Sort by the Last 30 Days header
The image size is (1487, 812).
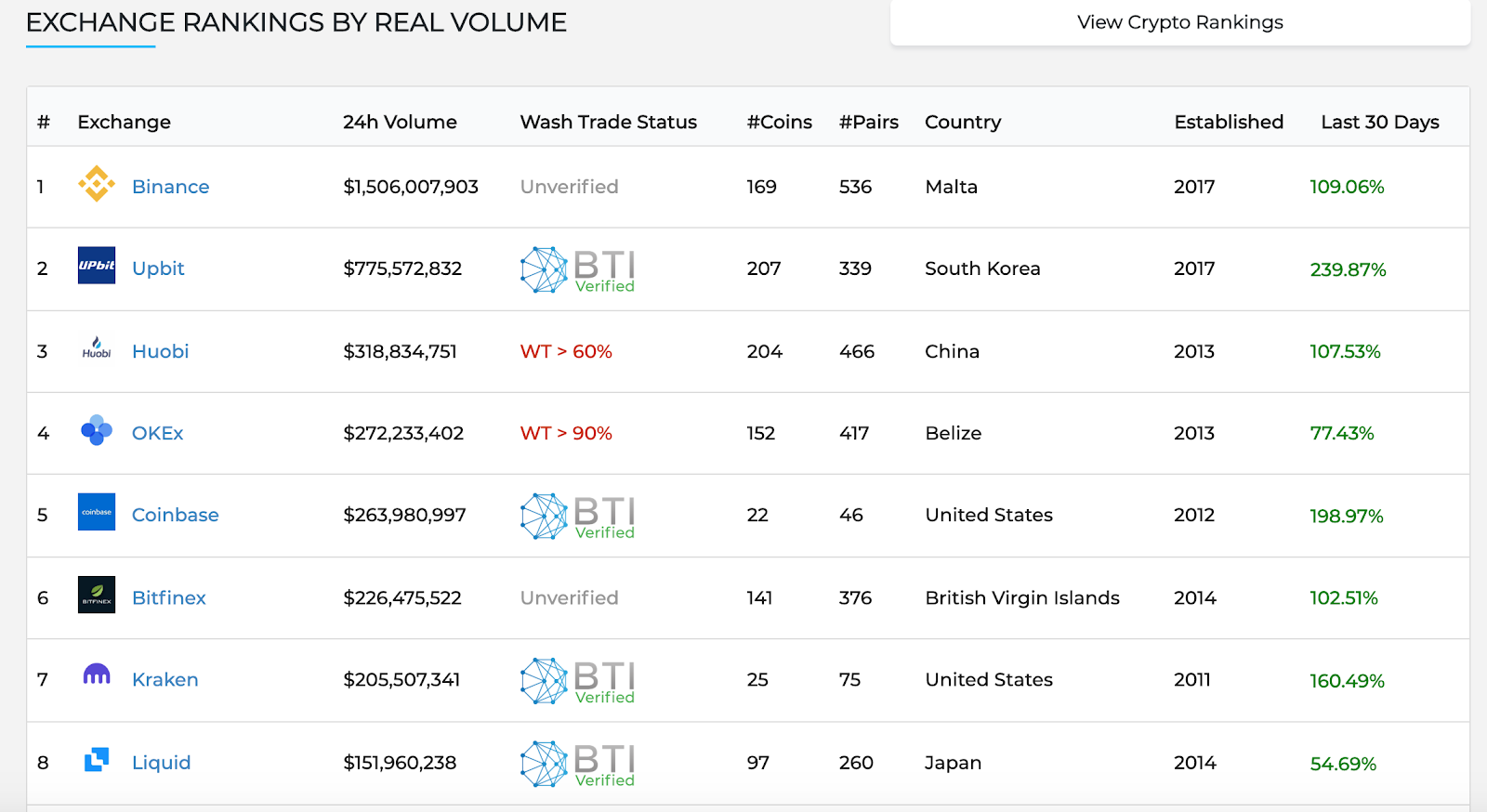(1379, 122)
